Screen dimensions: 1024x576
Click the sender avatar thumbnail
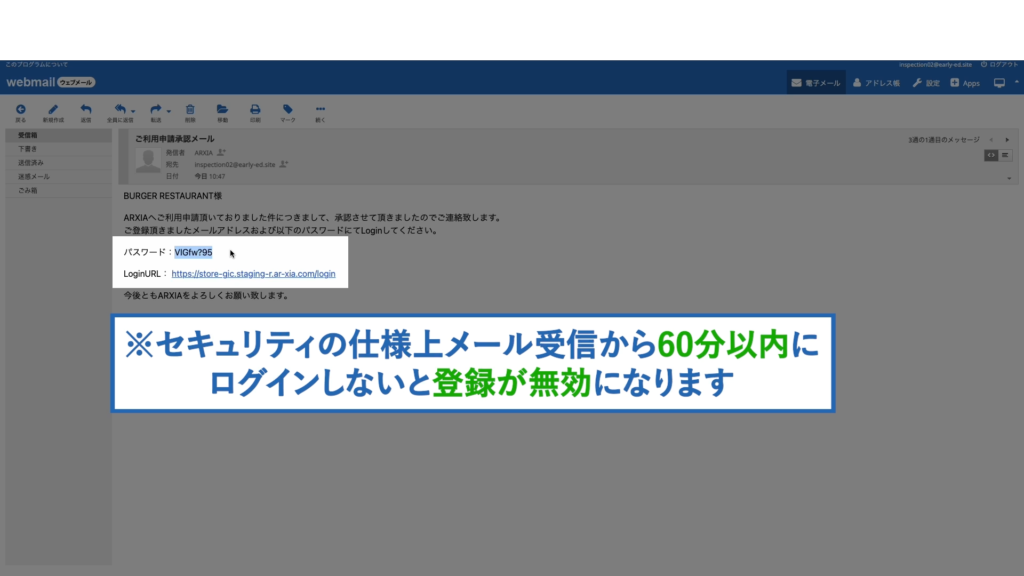tap(148, 161)
